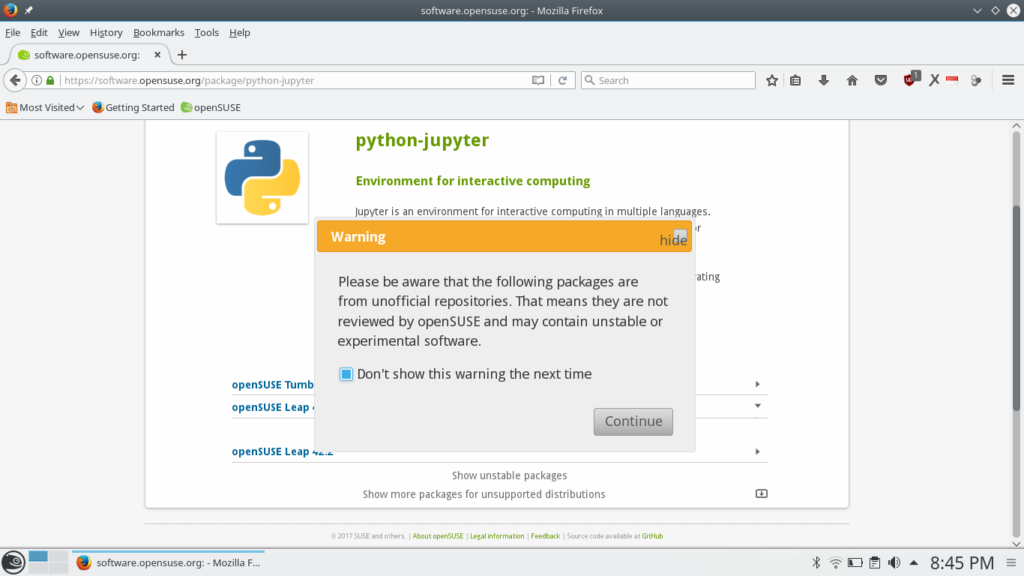Open a new tab with plus button
This screenshot has width=1024, height=576.
182,55
